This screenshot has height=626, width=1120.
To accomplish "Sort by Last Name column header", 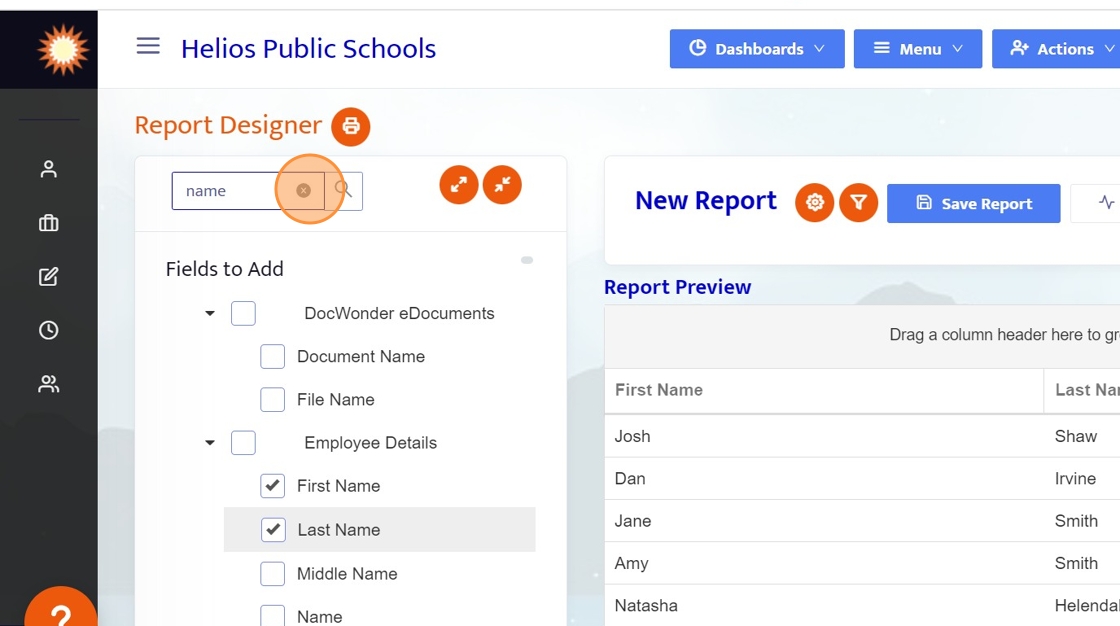I will point(1082,390).
